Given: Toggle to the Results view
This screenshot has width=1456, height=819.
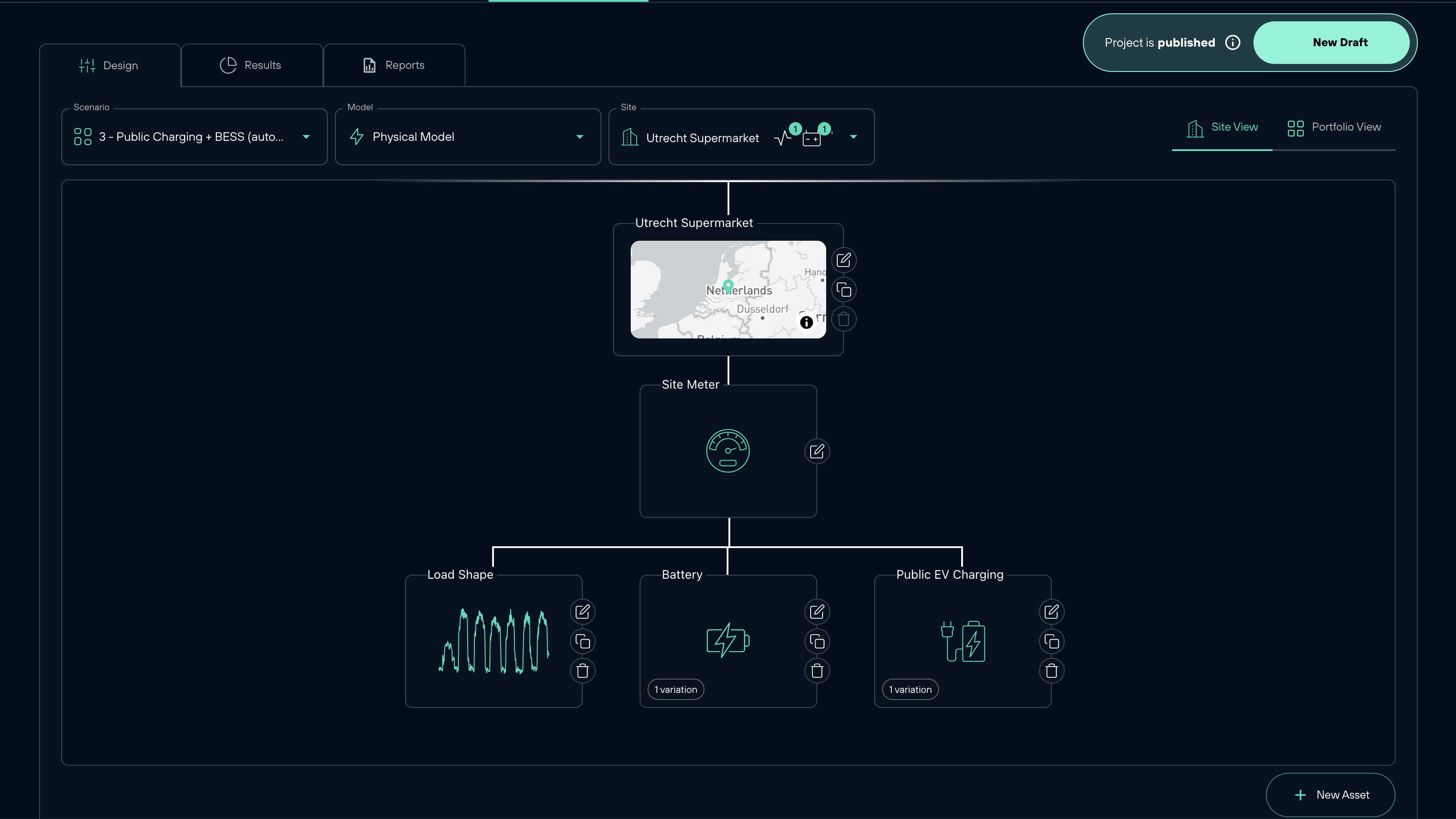Looking at the screenshot, I should [251, 65].
